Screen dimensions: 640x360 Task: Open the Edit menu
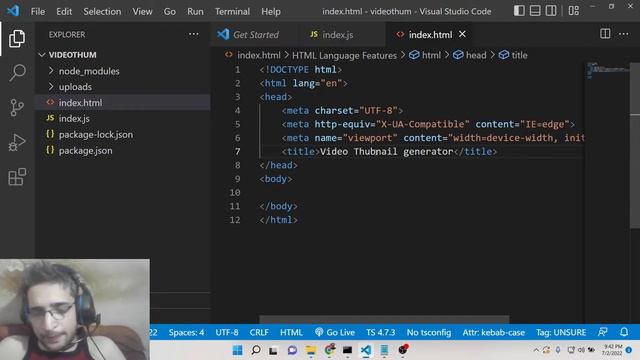pos(64,11)
